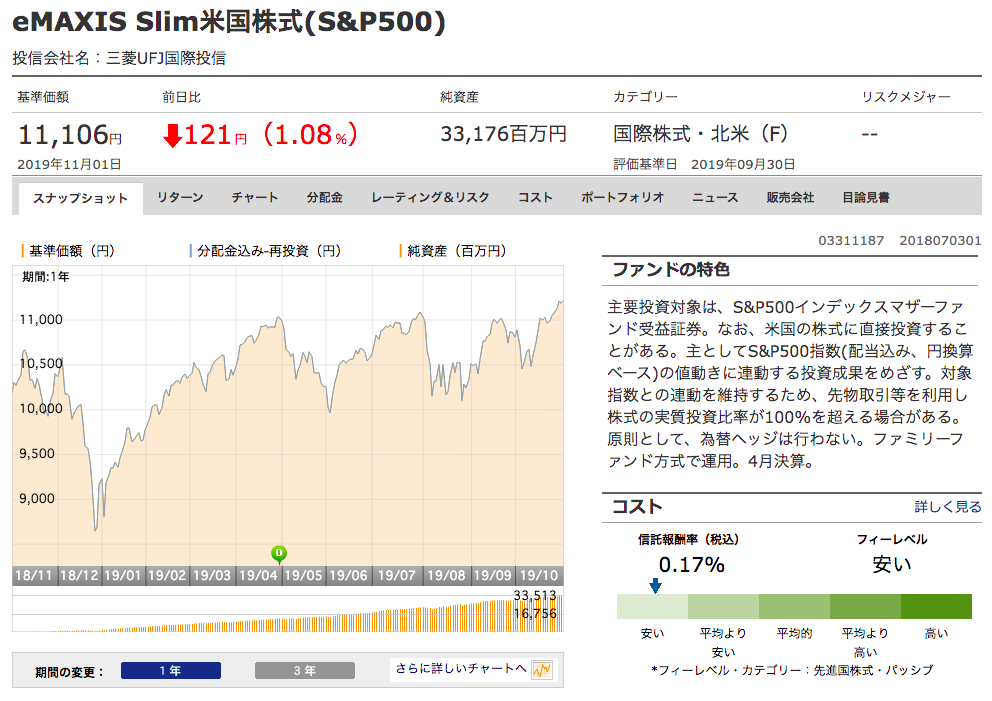
Task: Click the 33,176百万円 net assets value
Action: pyautogui.click(x=504, y=134)
